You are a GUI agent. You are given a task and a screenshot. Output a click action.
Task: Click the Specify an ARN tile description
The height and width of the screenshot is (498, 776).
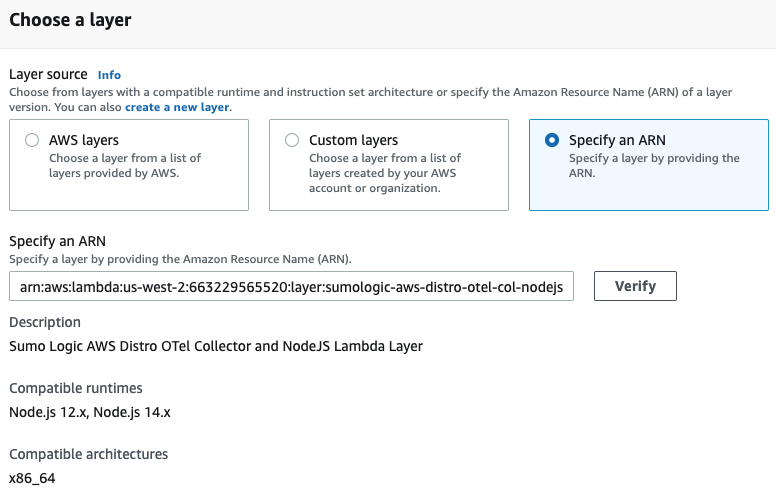click(654, 166)
